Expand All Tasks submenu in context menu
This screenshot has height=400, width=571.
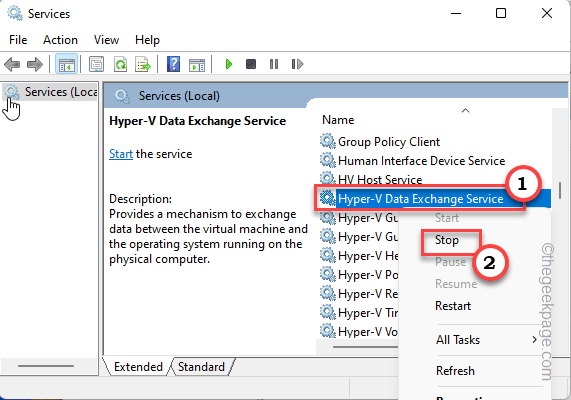click(486, 340)
